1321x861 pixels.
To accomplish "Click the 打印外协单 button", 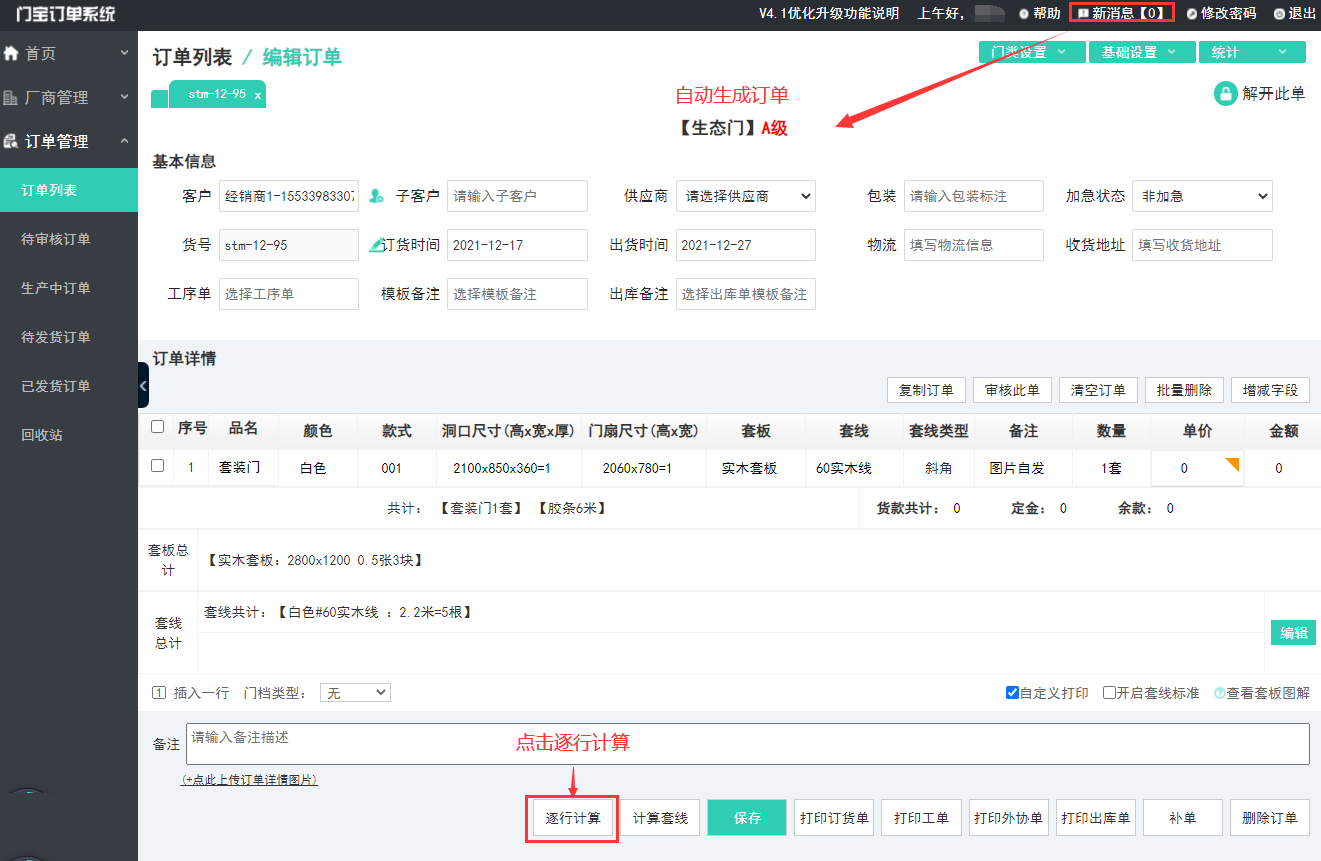I will 1008,818.
